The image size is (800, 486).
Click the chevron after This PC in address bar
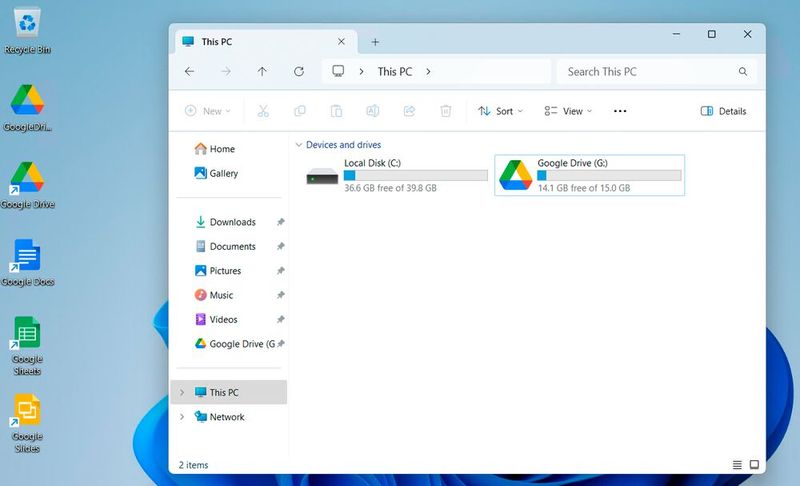[x=428, y=71]
